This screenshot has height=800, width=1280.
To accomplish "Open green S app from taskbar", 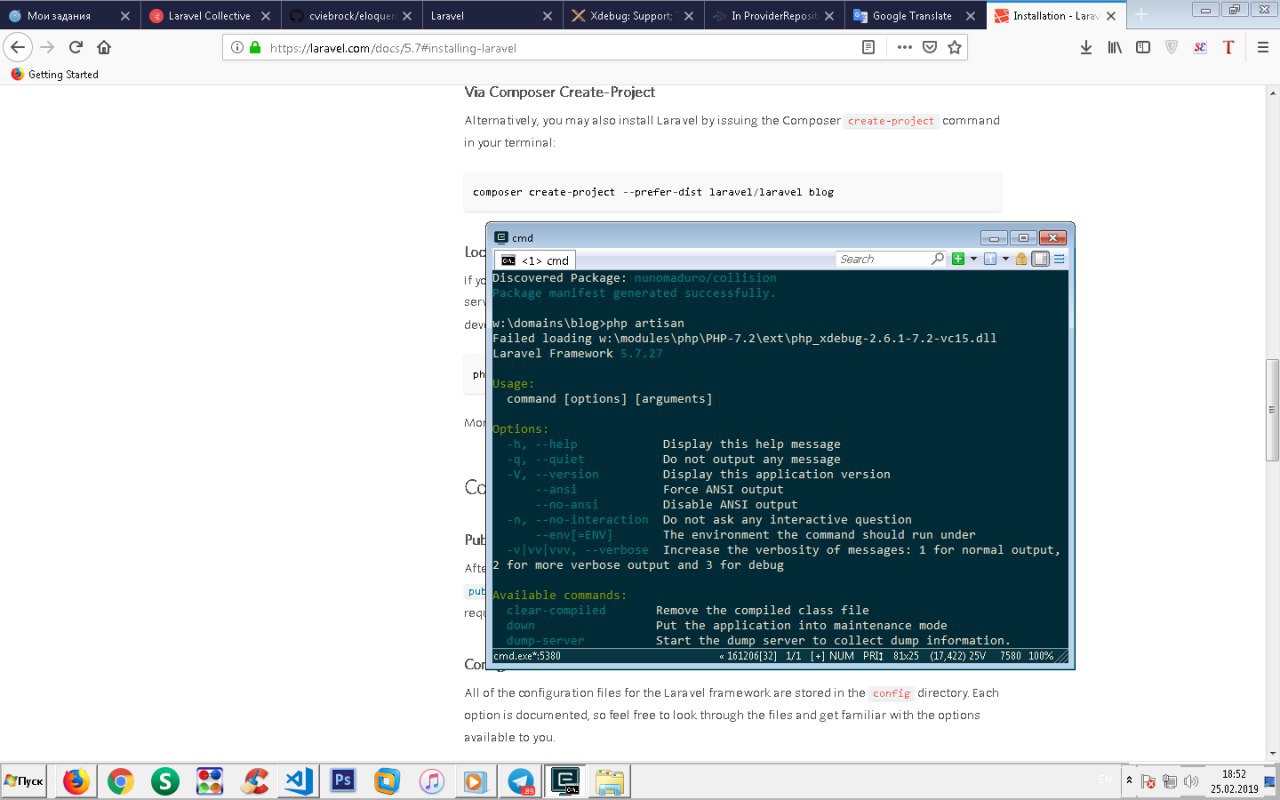I will [x=165, y=781].
